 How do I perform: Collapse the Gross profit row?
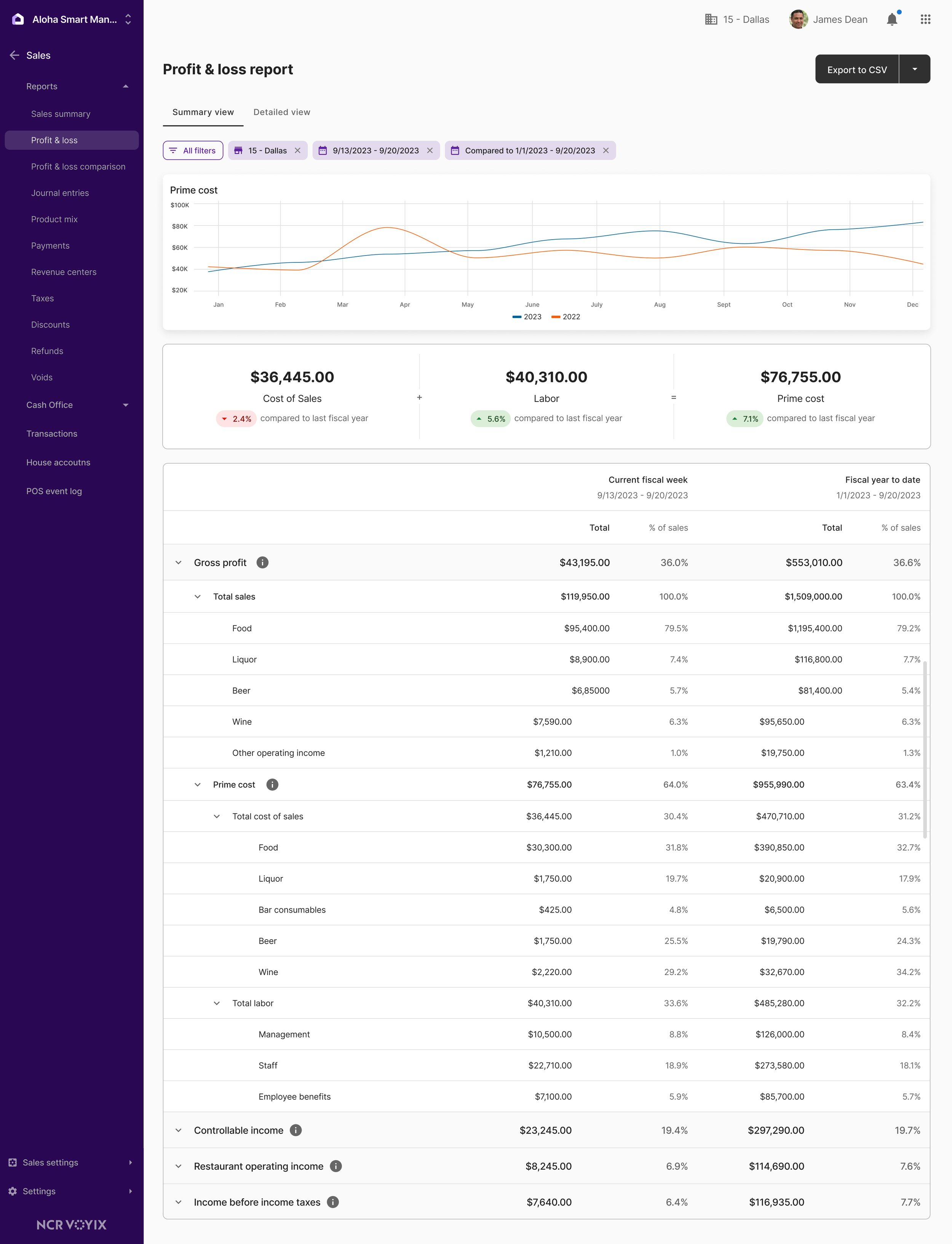pos(179,562)
